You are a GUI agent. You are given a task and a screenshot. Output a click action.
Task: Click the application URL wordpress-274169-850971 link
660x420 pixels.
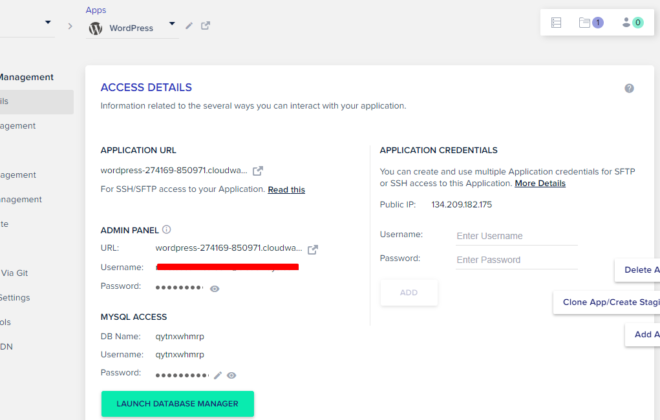174,170
